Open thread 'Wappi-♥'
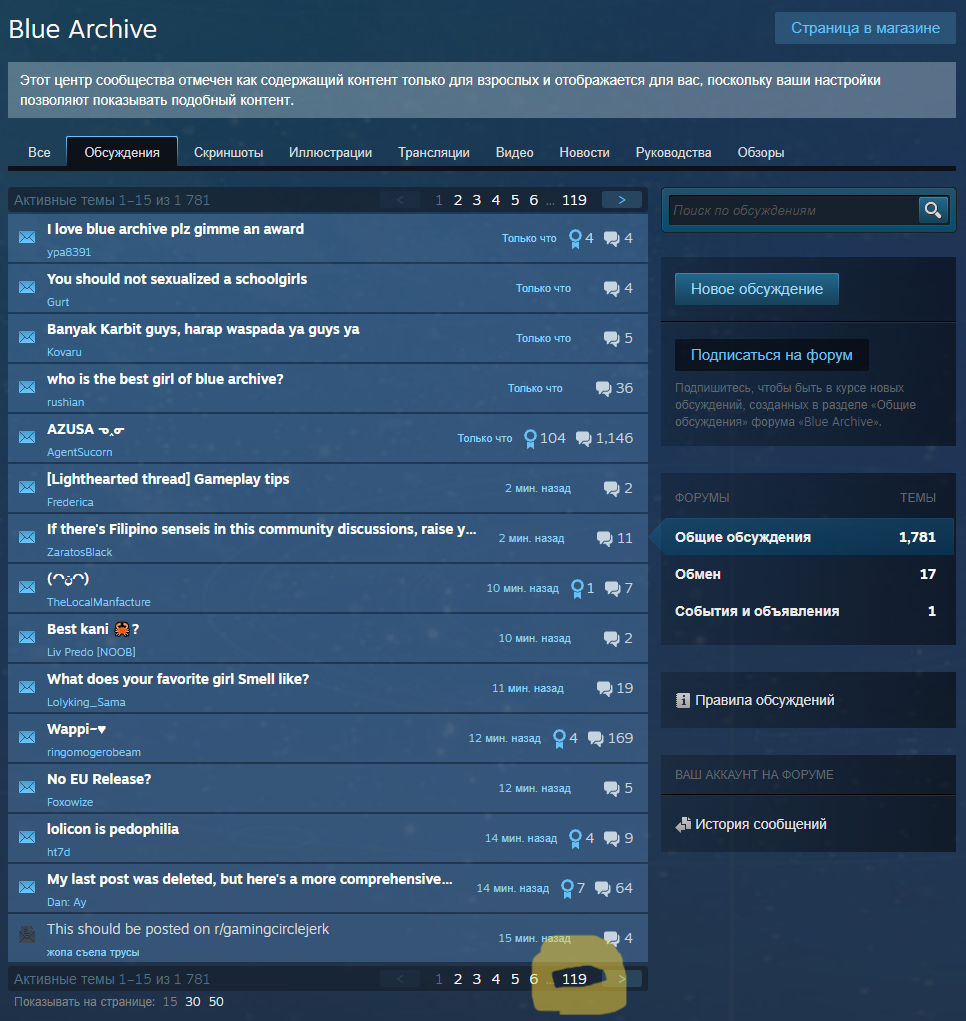 (x=76, y=729)
